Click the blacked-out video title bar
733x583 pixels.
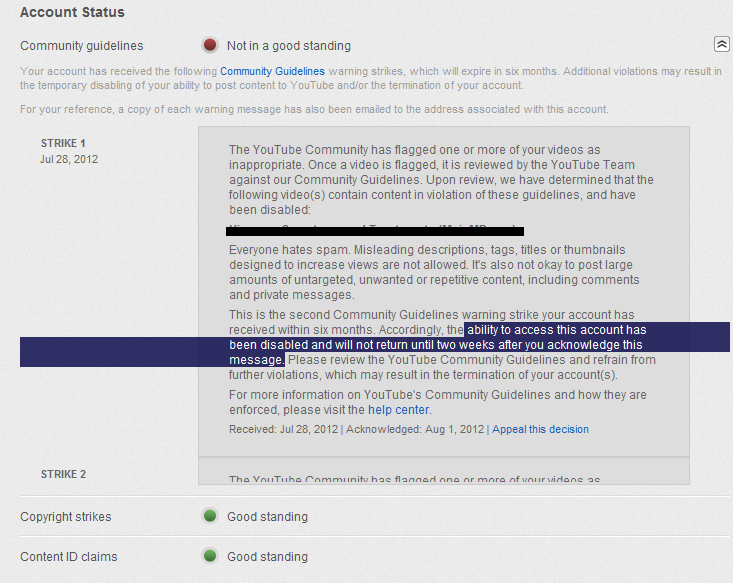(375, 231)
